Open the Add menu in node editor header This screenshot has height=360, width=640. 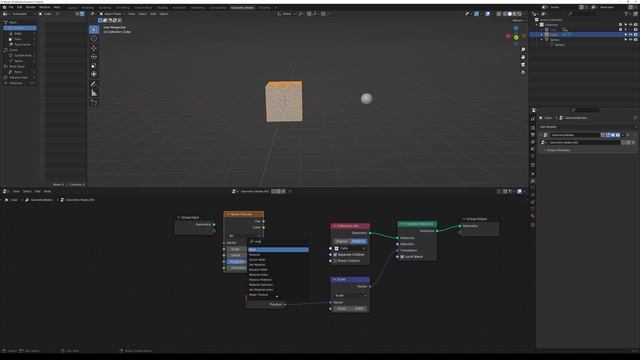pyautogui.click(x=38, y=191)
